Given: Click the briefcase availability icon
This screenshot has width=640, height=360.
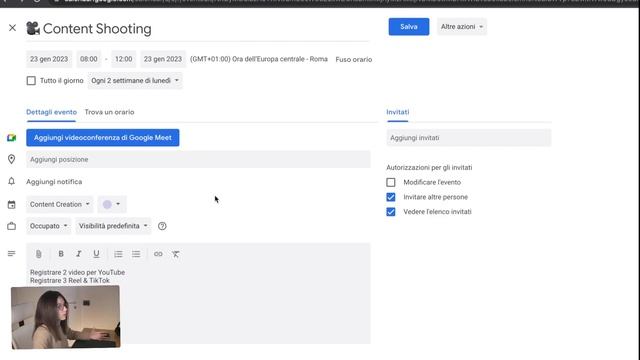Looking at the screenshot, I should [x=11, y=226].
